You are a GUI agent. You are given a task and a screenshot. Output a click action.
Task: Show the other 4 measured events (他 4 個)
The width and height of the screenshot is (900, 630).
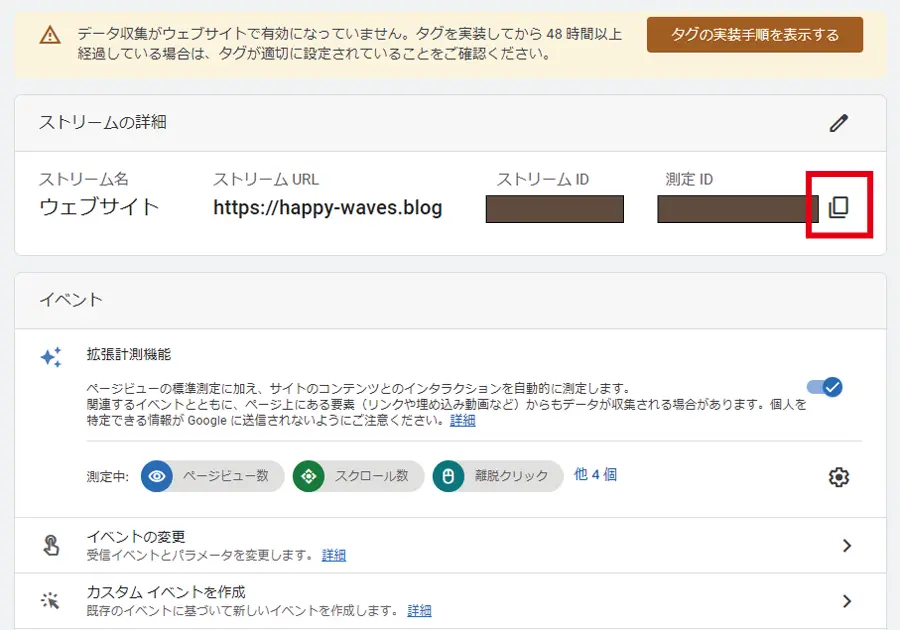(x=595, y=474)
